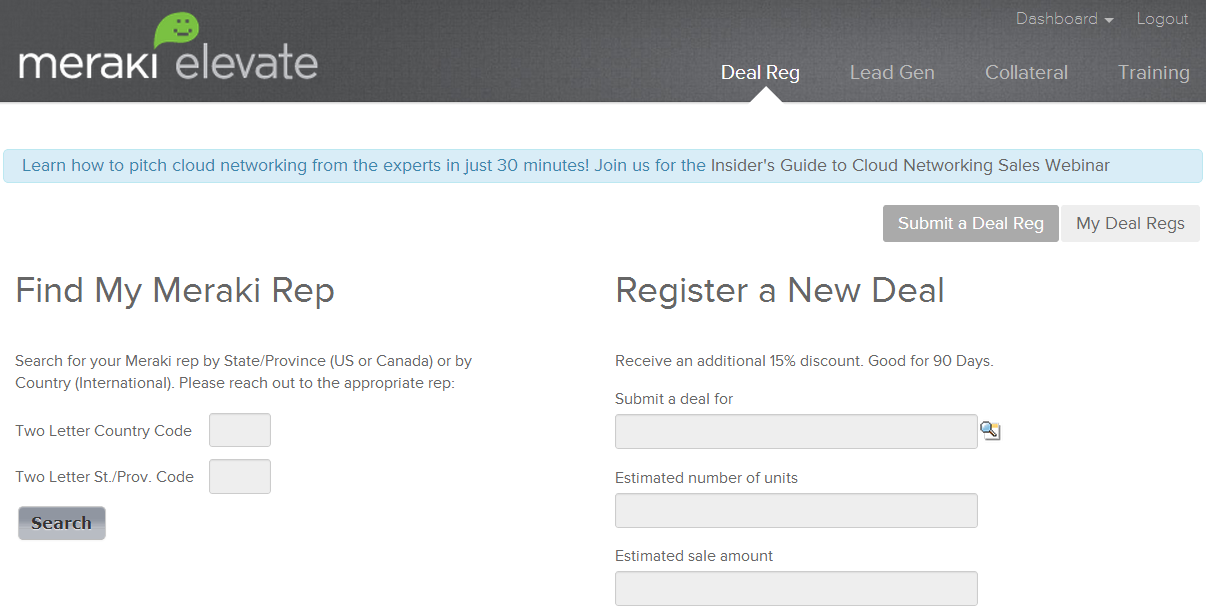Expand the Dashboard dropdown menu
1206x616 pixels.
tap(1064, 19)
